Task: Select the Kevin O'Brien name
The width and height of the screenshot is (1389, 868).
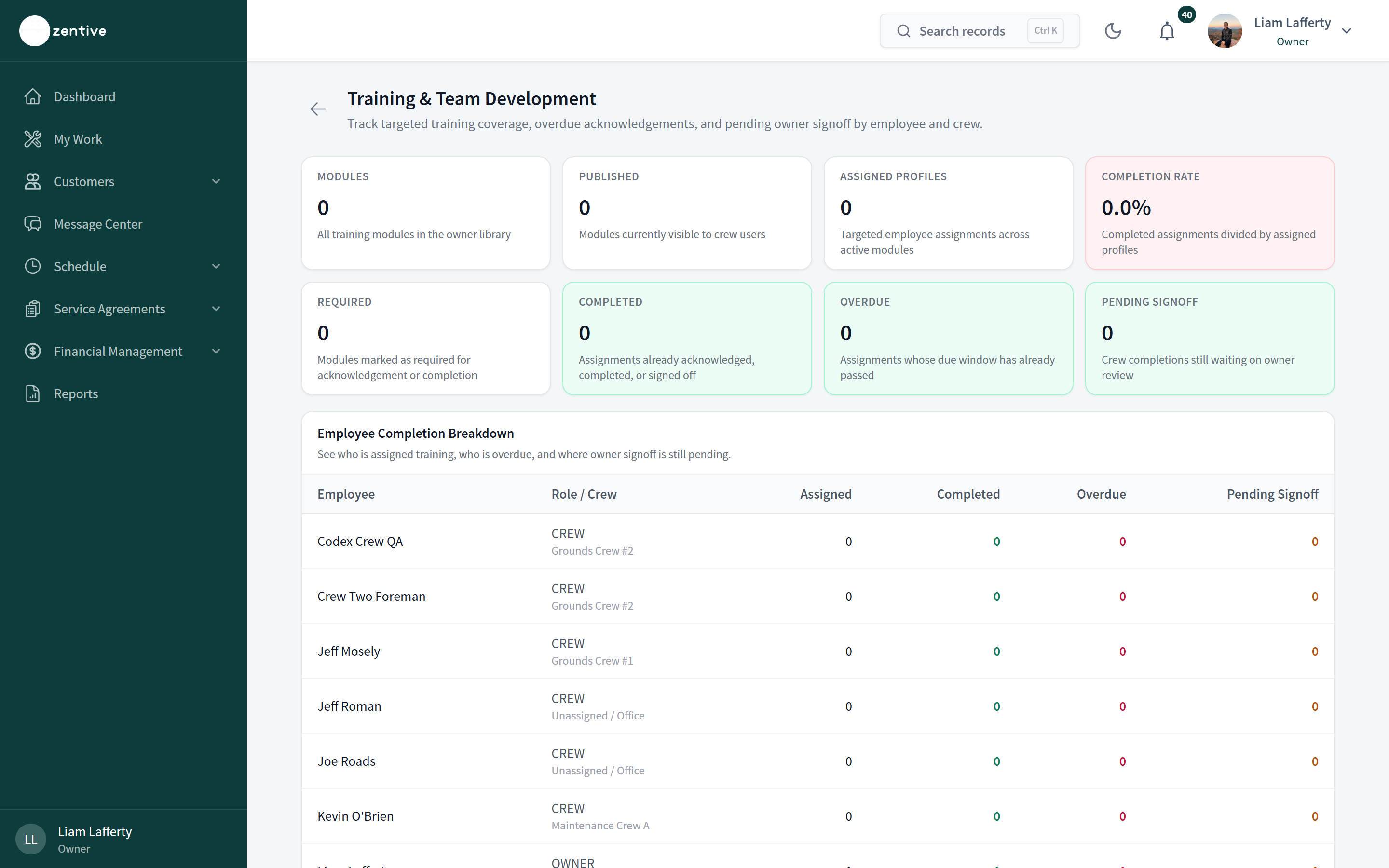Action: pos(355,816)
